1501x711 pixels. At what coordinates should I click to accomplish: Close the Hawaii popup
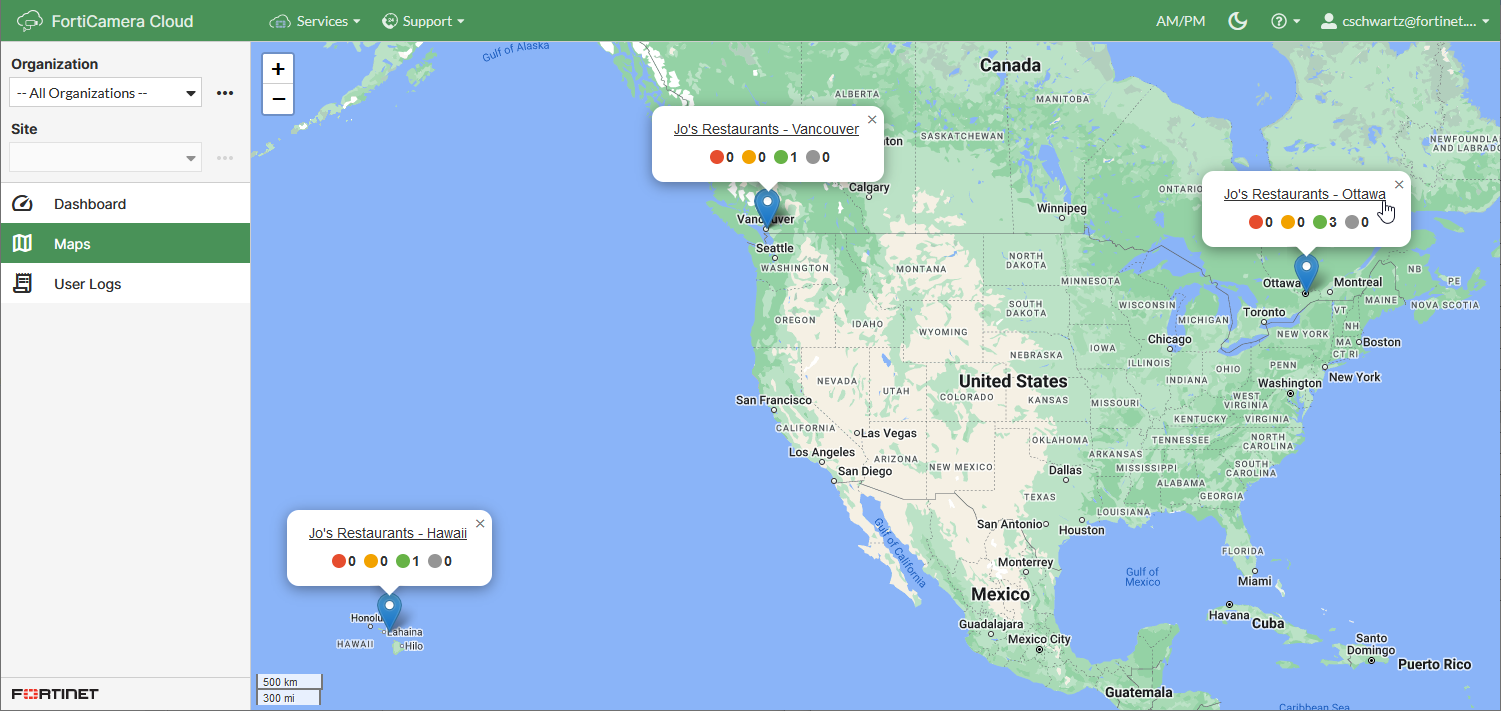pos(480,523)
